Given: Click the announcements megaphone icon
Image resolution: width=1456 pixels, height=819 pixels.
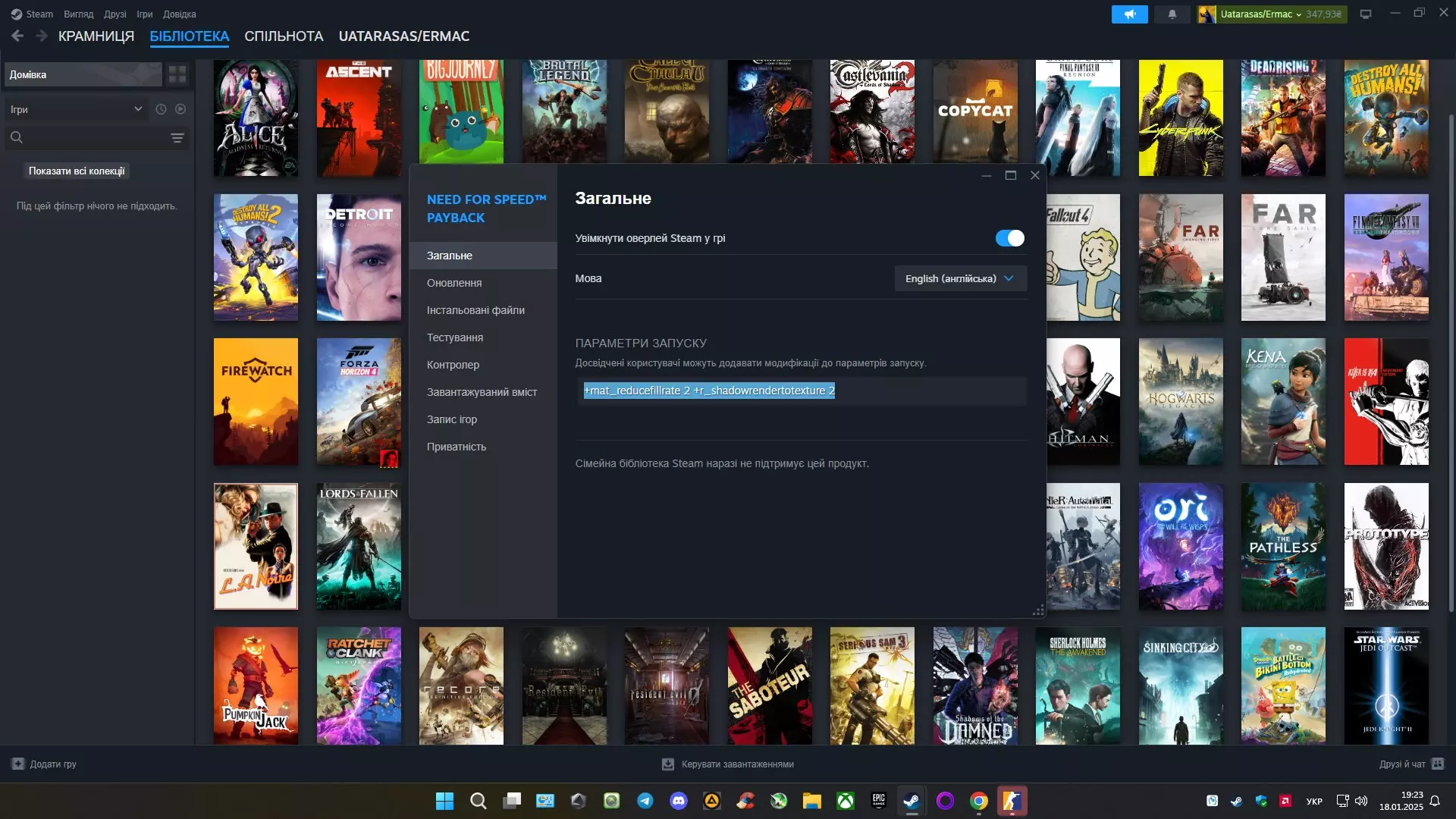Looking at the screenshot, I should click(1129, 14).
